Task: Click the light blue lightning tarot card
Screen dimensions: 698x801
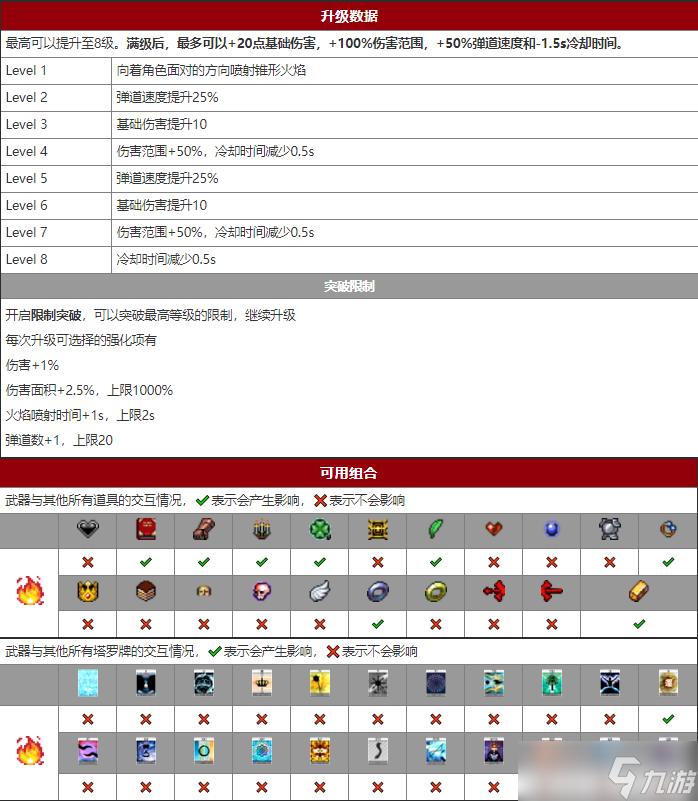Action: [x=436, y=751]
